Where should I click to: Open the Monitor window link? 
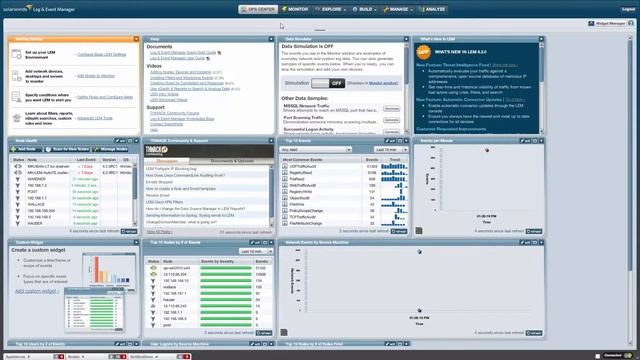[383, 83]
